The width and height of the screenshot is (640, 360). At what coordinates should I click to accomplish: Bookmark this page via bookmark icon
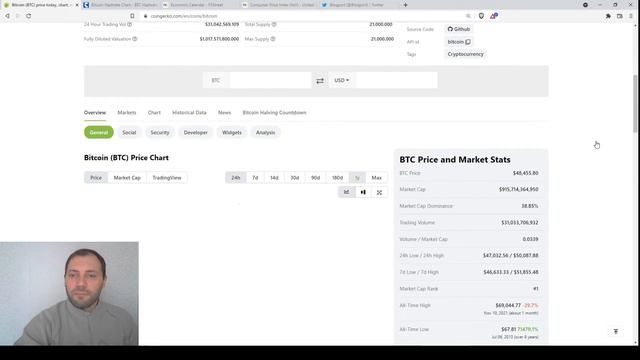[x=132, y=16]
